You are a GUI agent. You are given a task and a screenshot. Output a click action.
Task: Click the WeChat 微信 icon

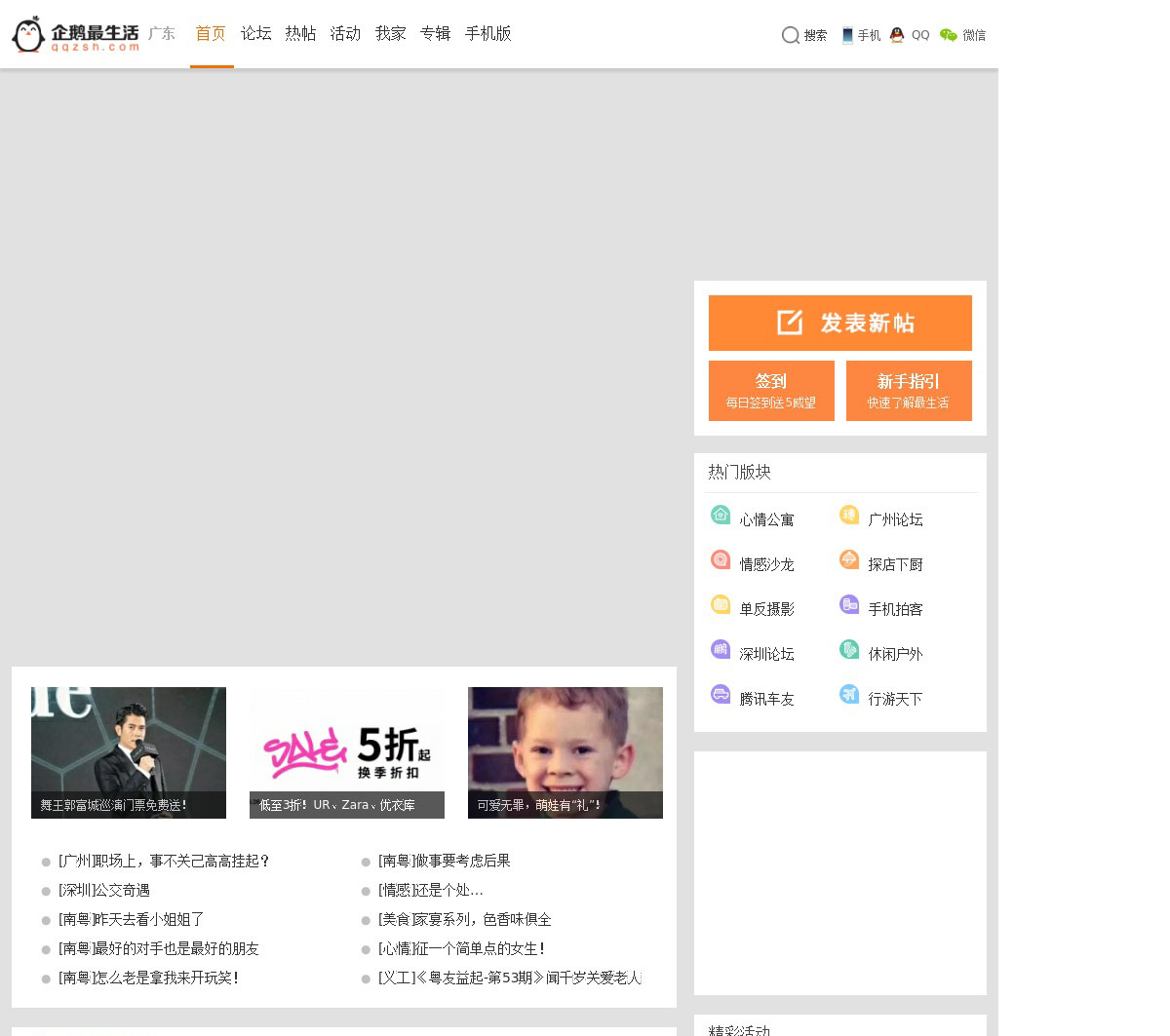tap(948, 35)
